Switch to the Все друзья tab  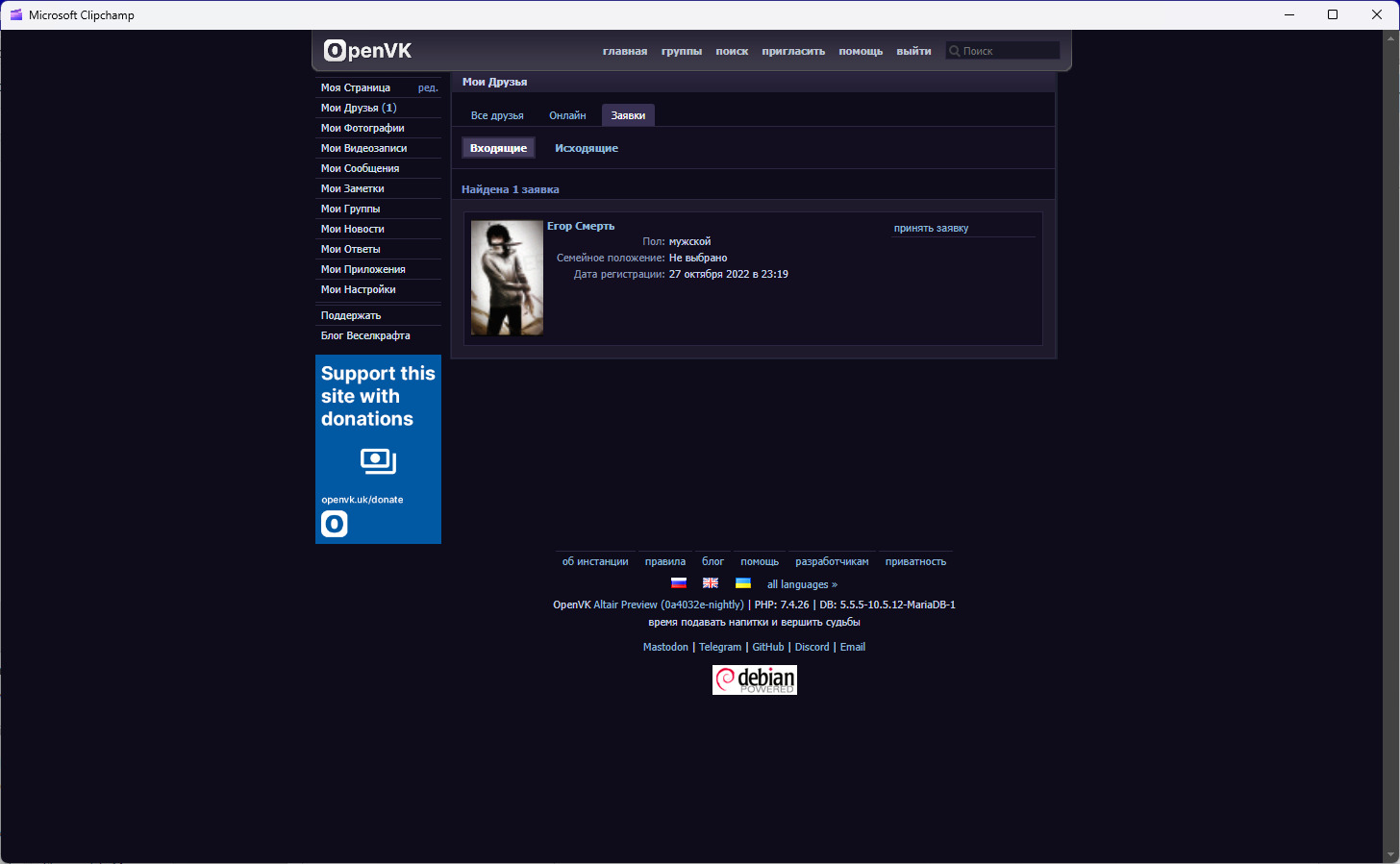coord(497,115)
